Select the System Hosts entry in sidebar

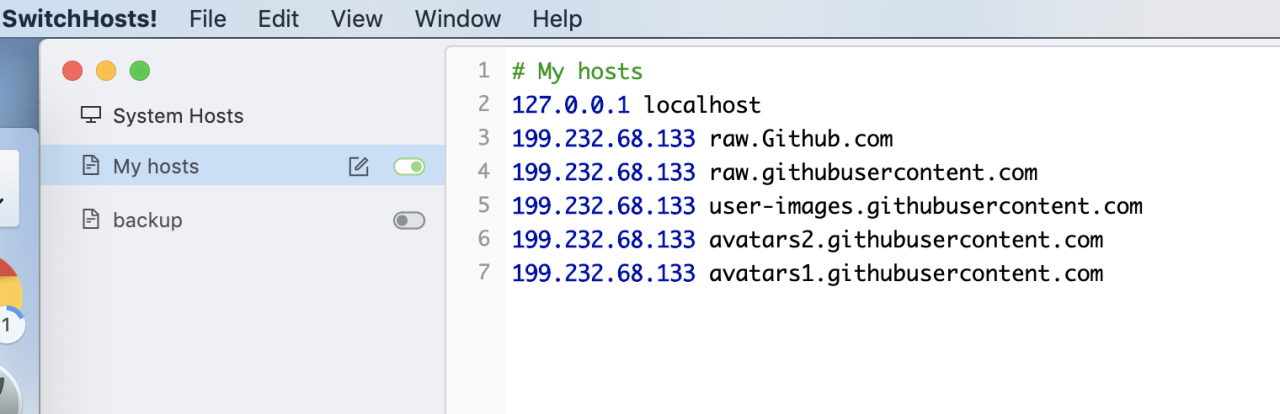coord(178,116)
